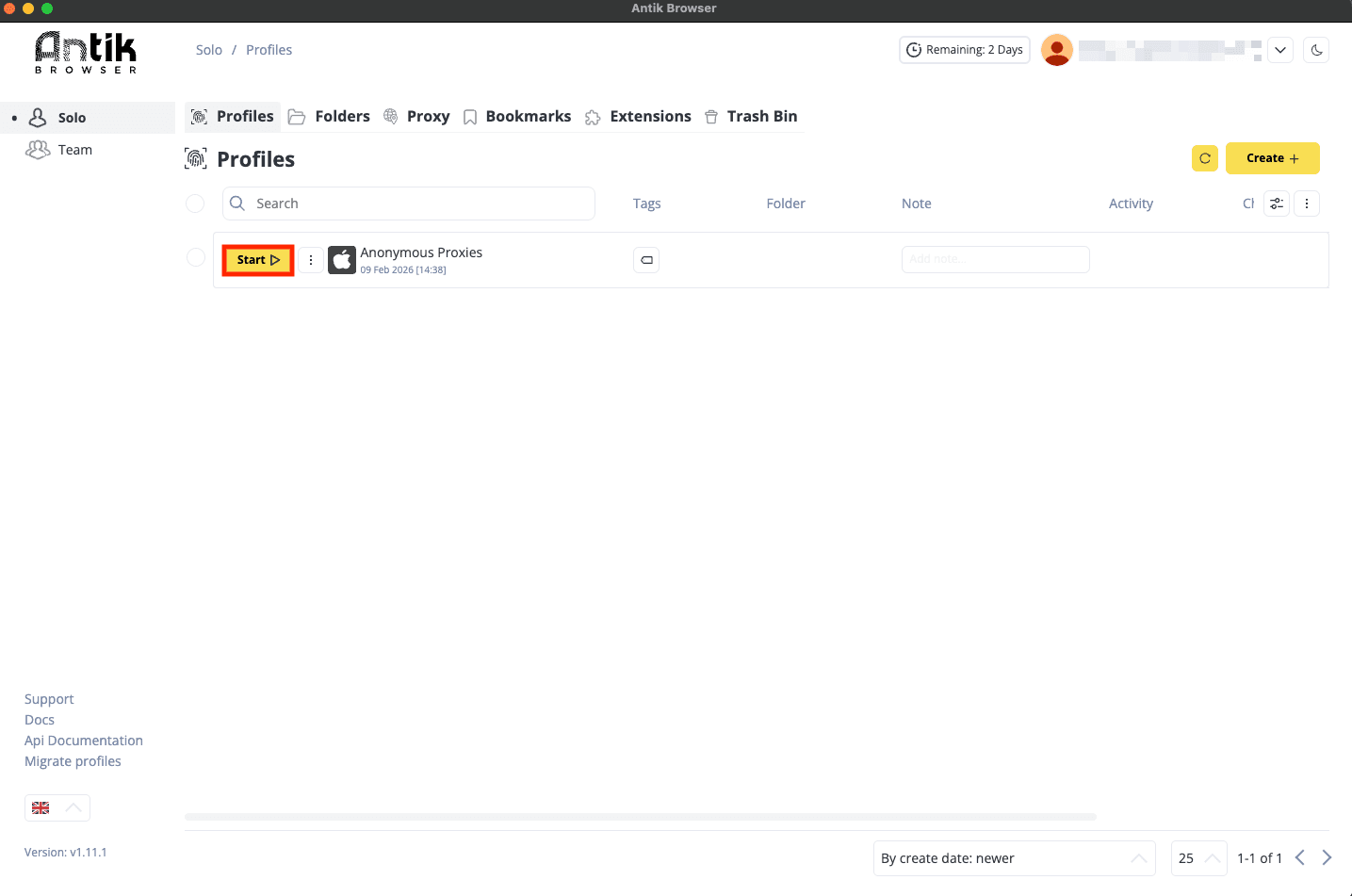Select the Anonymous Proxies row checkbox
This screenshot has height=896, width=1352.
coord(195,256)
